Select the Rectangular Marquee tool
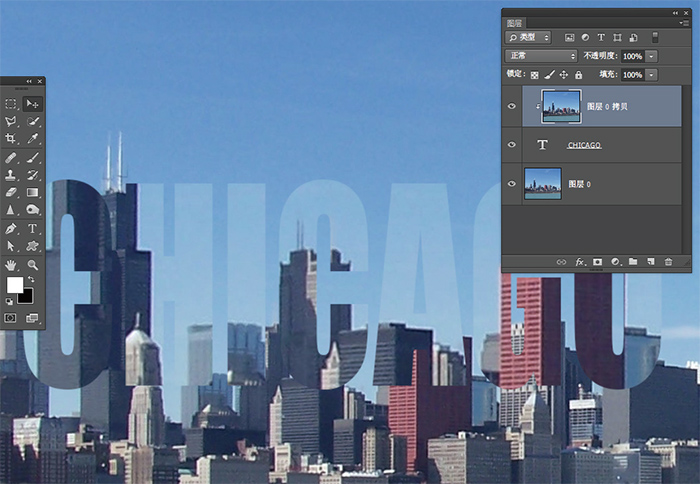 11,104
